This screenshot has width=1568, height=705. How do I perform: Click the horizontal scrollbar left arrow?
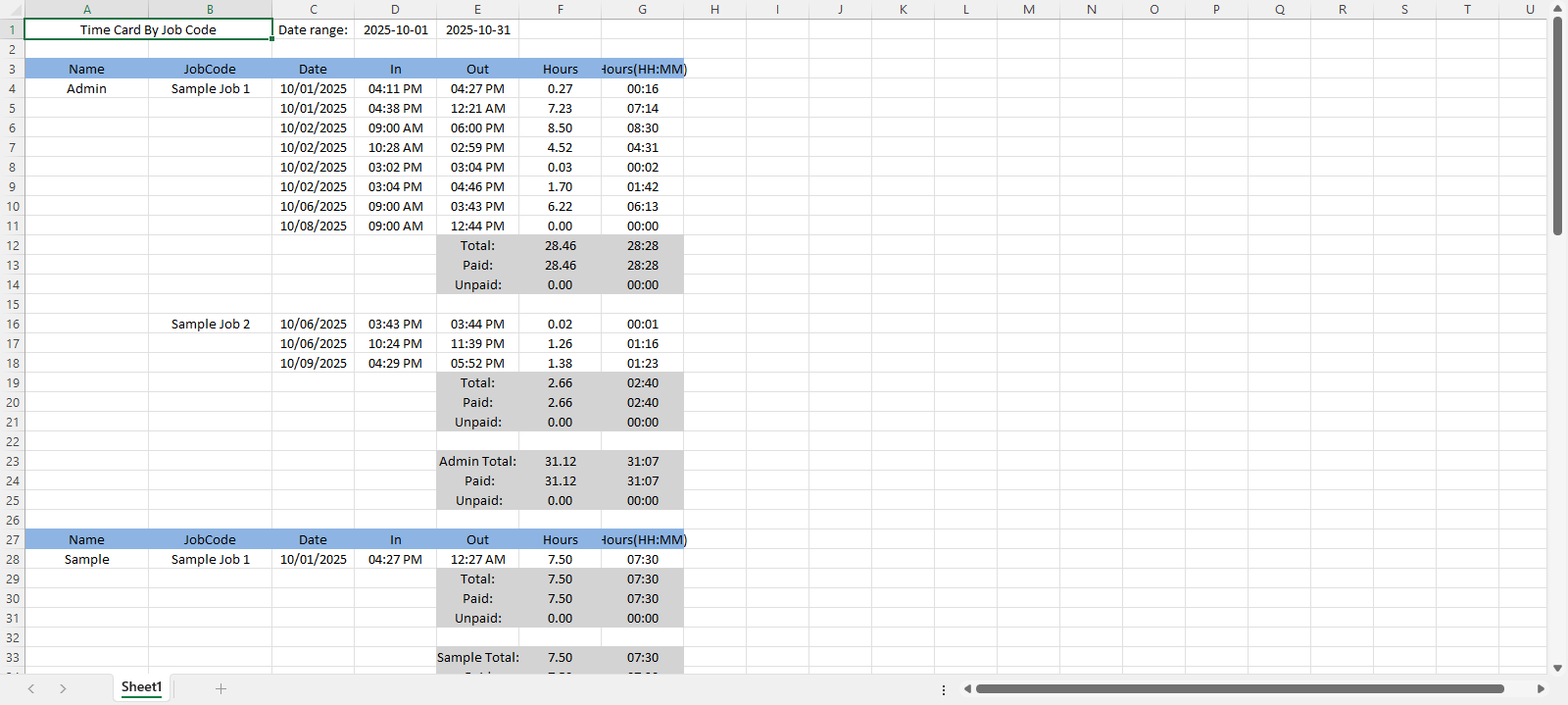coord(967,688)
